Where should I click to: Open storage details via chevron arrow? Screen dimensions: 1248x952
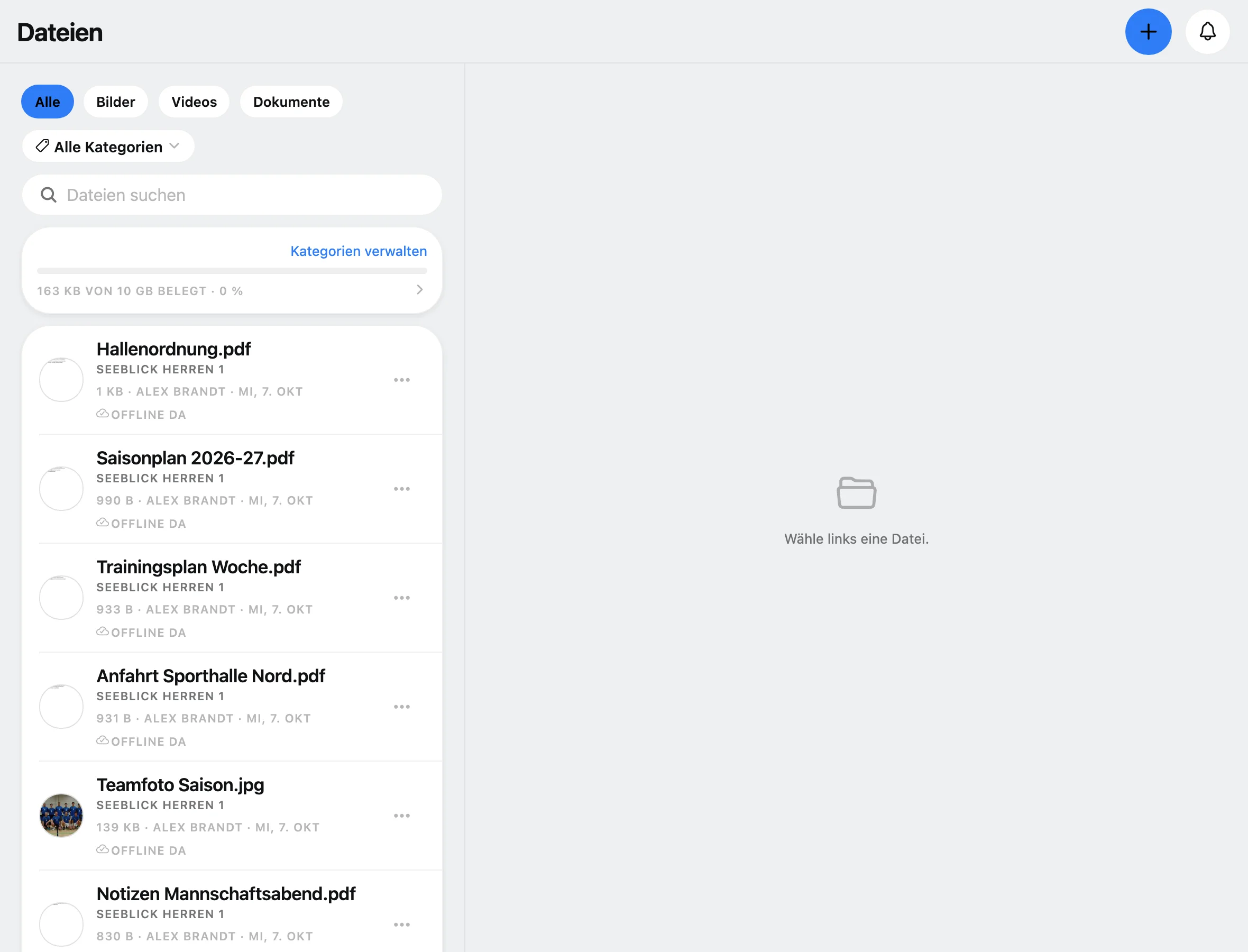pos(420,290)
